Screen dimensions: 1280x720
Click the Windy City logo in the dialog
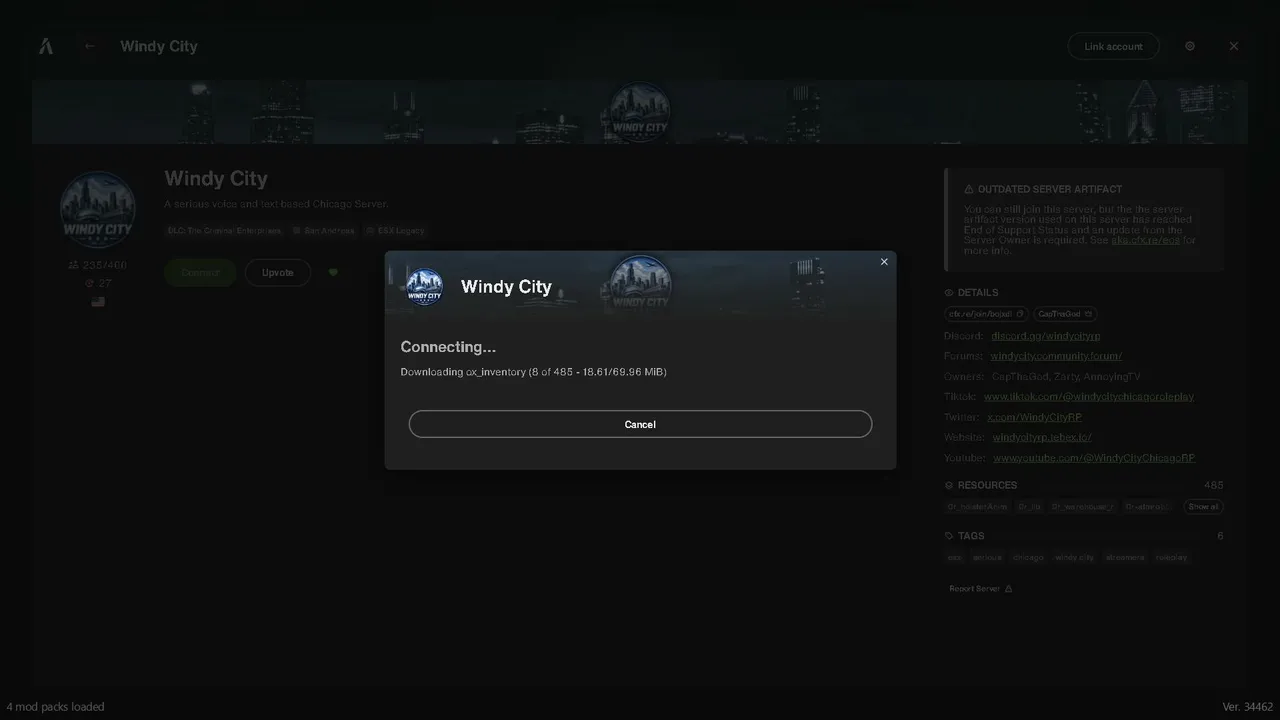(424, 287)
